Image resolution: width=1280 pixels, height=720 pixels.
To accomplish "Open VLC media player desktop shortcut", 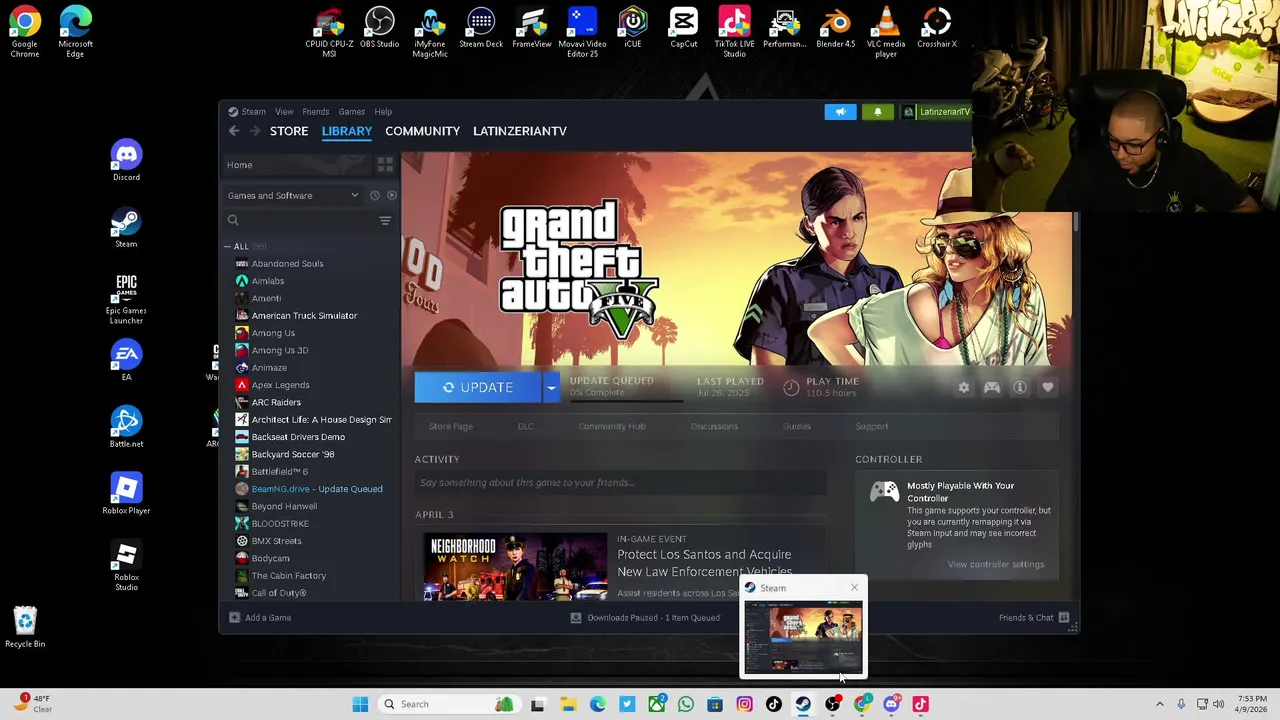I will click(886, 32).
